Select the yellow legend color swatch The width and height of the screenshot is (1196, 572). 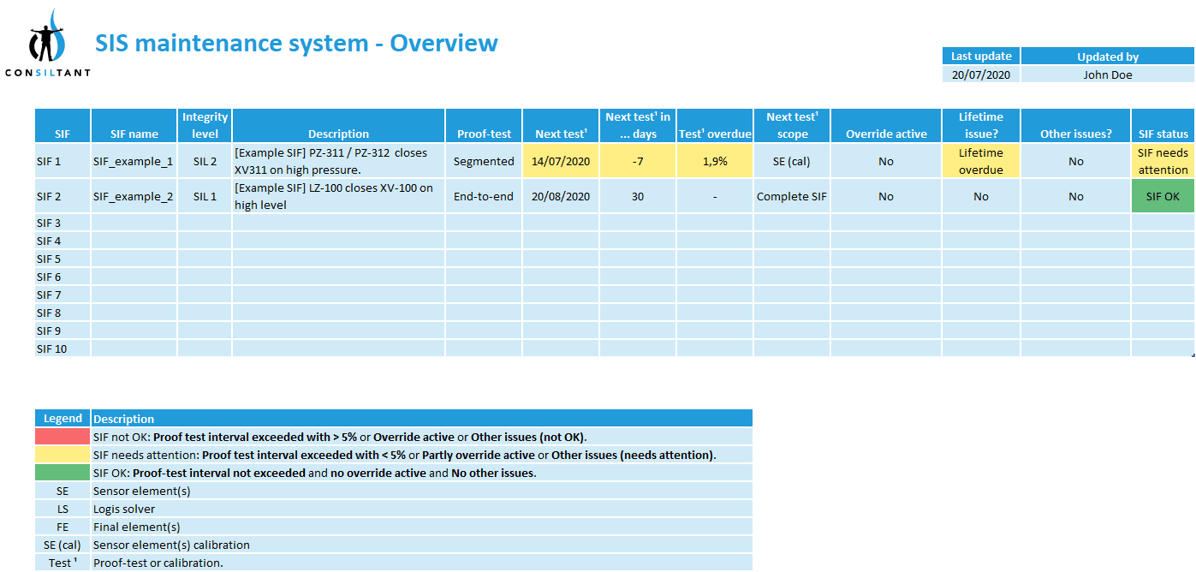click(x=62, y=455)
